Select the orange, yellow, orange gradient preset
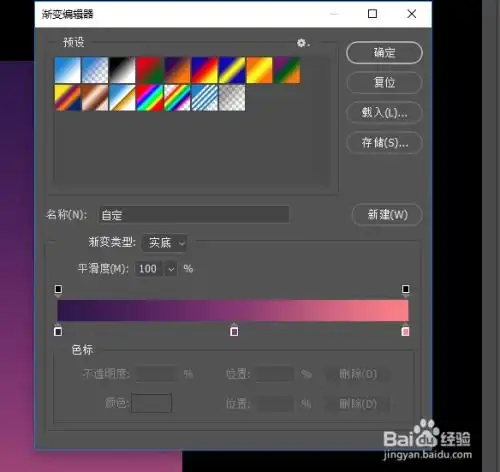This screenshot has height=472, width=500. pos(259,70)
